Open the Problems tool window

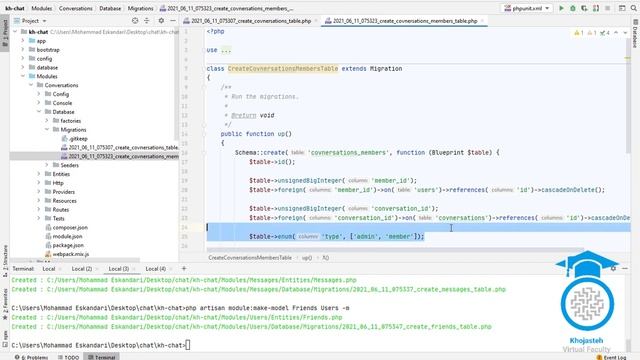click(x=31, y=357)
